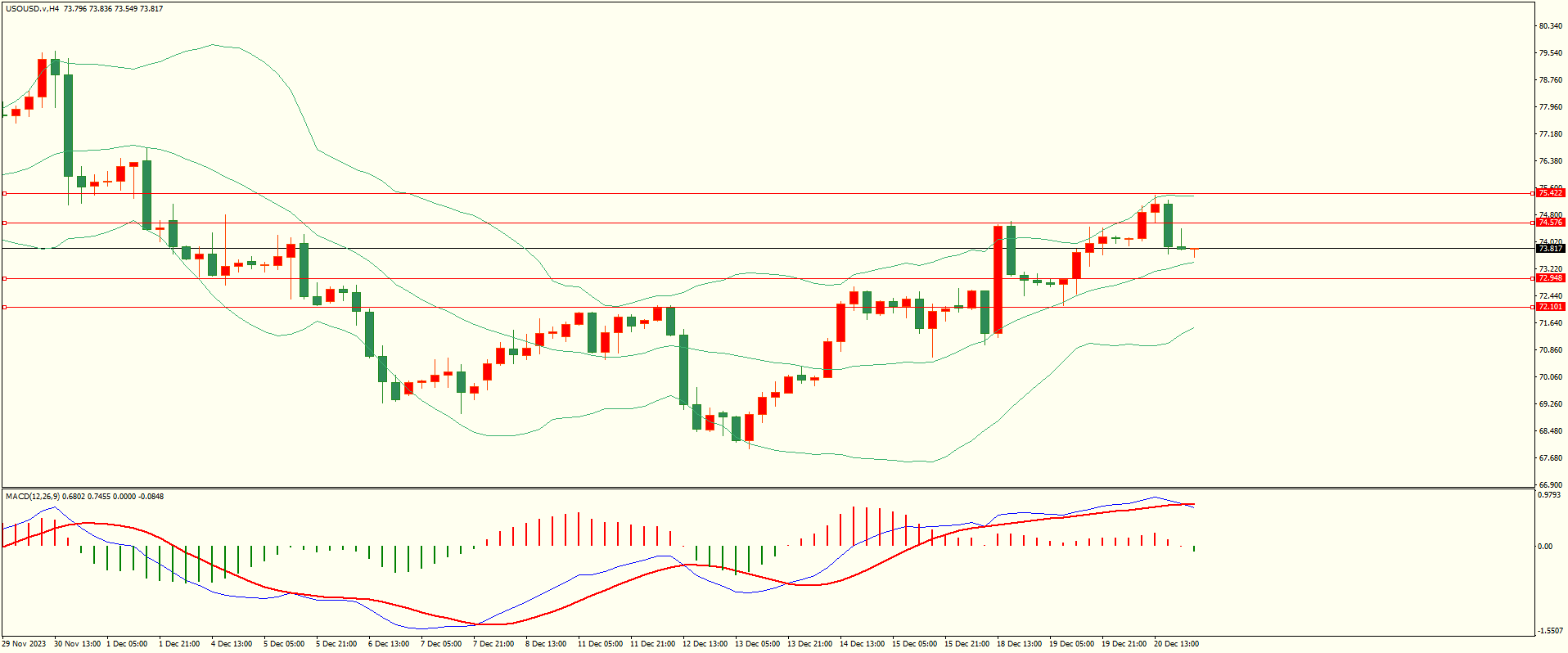Click the 6 Dec 13:00 time label

click(389, 644)
